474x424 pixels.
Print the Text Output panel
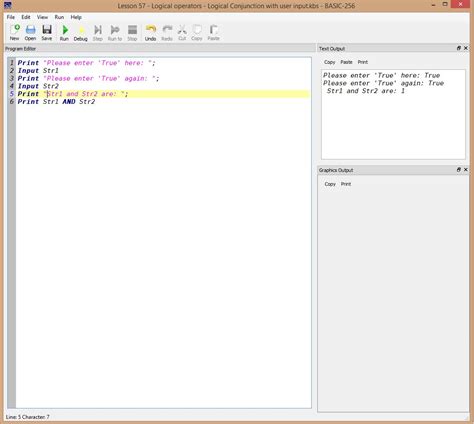[x=363, y=62]
